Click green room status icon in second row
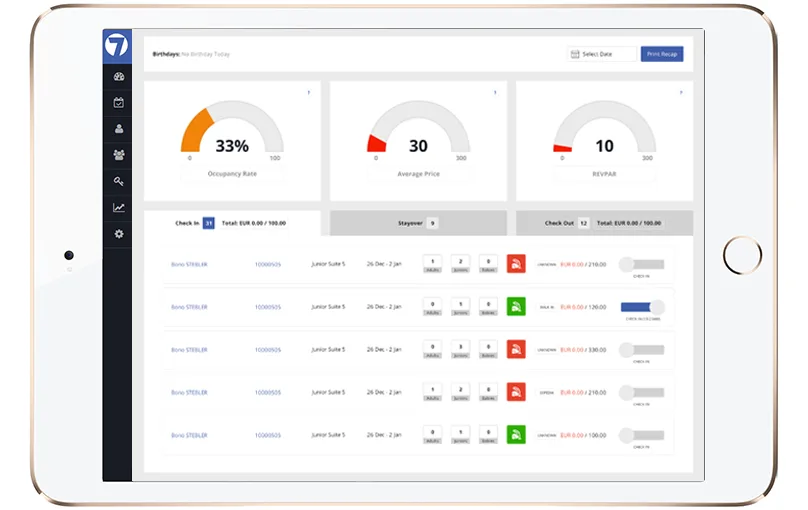Image resolution: width=808 pixels, height=510 pixels. (516, 307)
